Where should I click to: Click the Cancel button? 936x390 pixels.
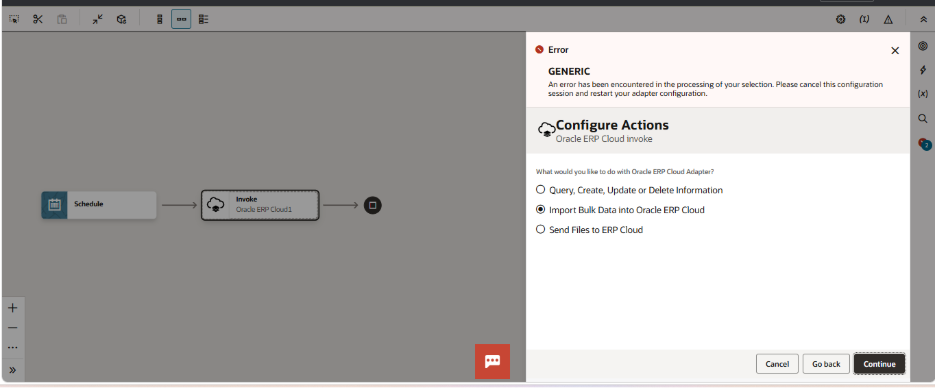(x=777, y=364)
